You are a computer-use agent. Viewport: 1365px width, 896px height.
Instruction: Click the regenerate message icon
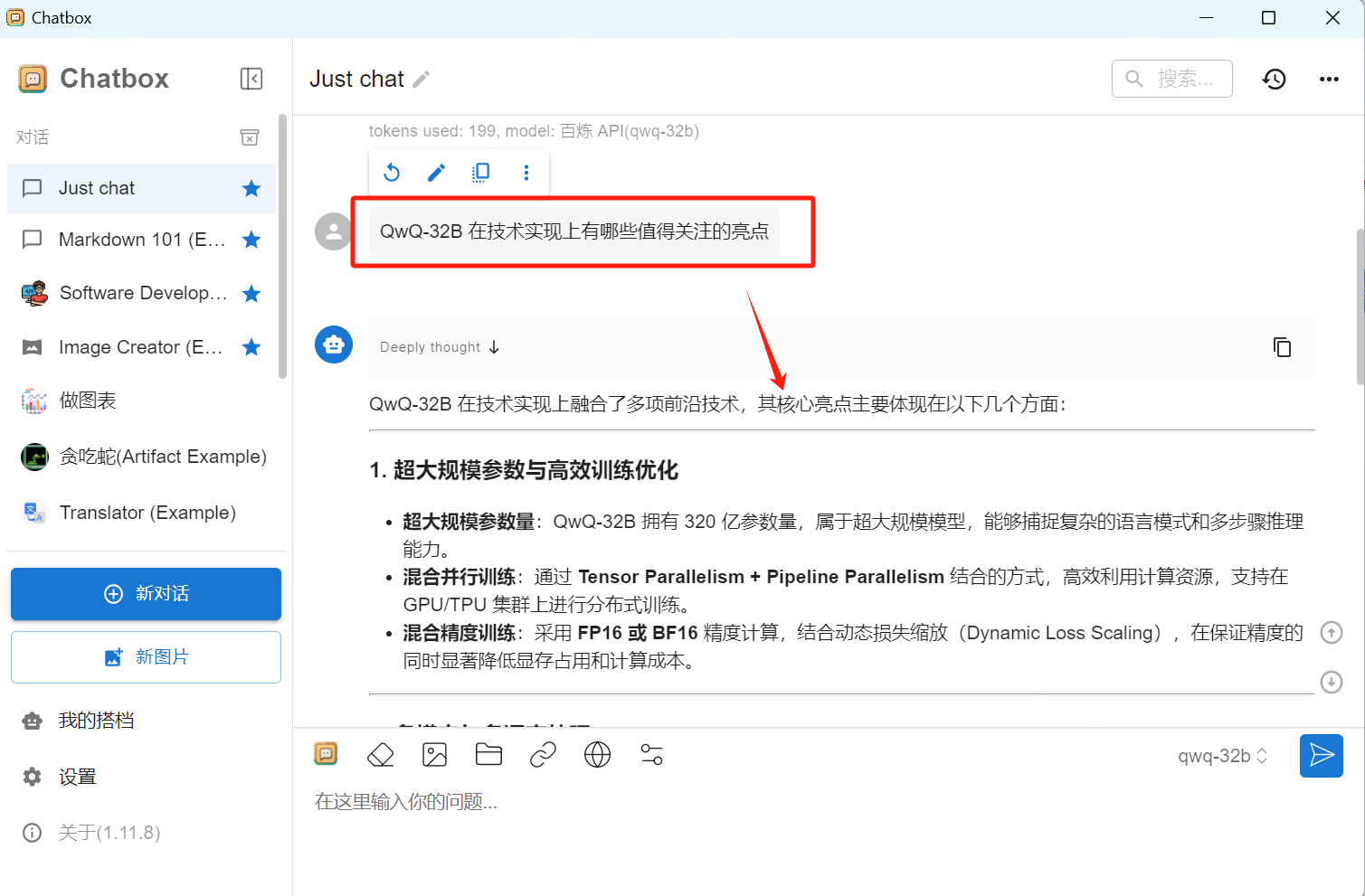click(392, 173)
